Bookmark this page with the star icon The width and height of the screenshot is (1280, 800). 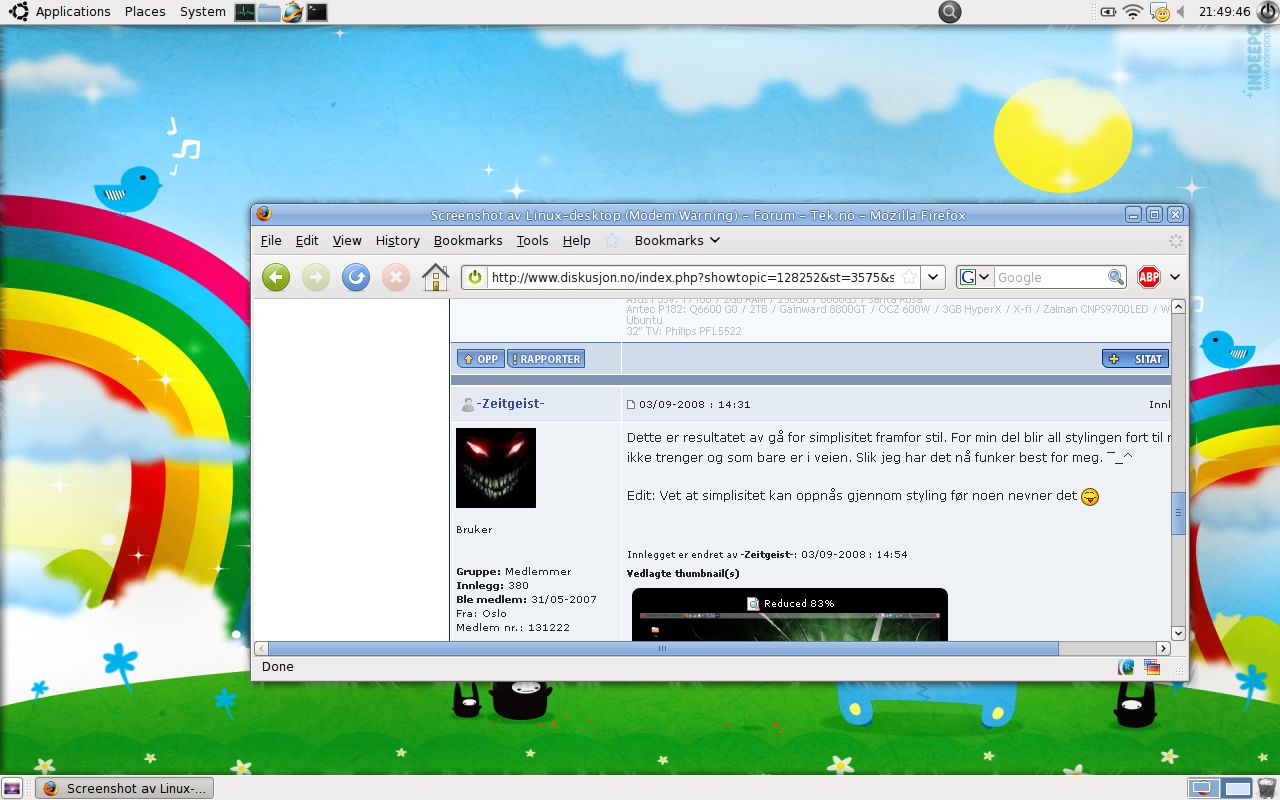click(908, 277)
